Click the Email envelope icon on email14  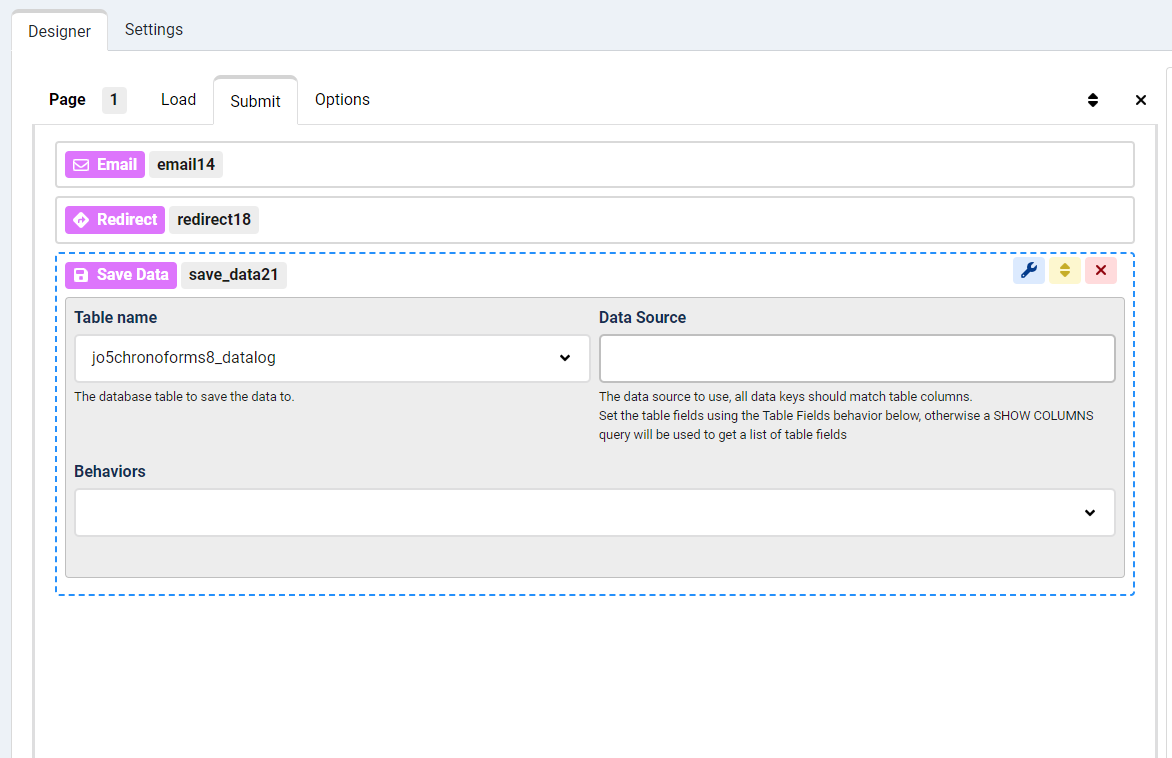80,164
